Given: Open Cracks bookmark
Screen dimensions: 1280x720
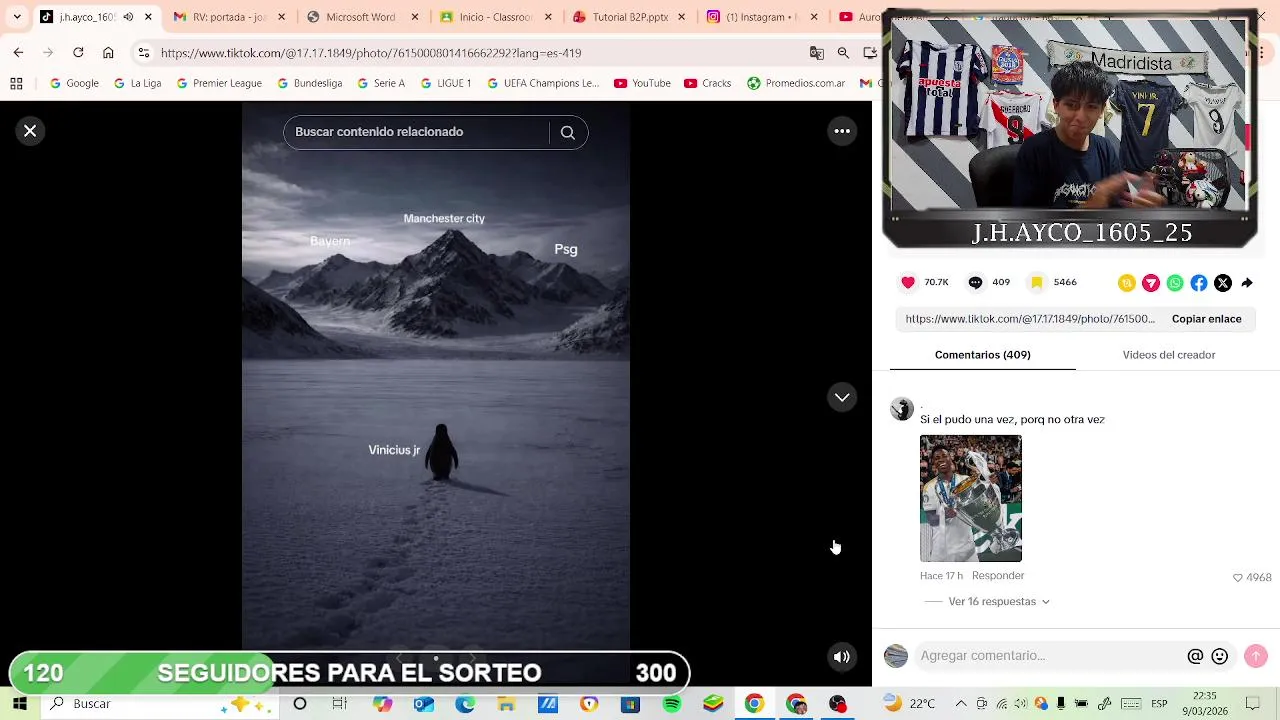Looking at the screenshot, I should 708,83.
